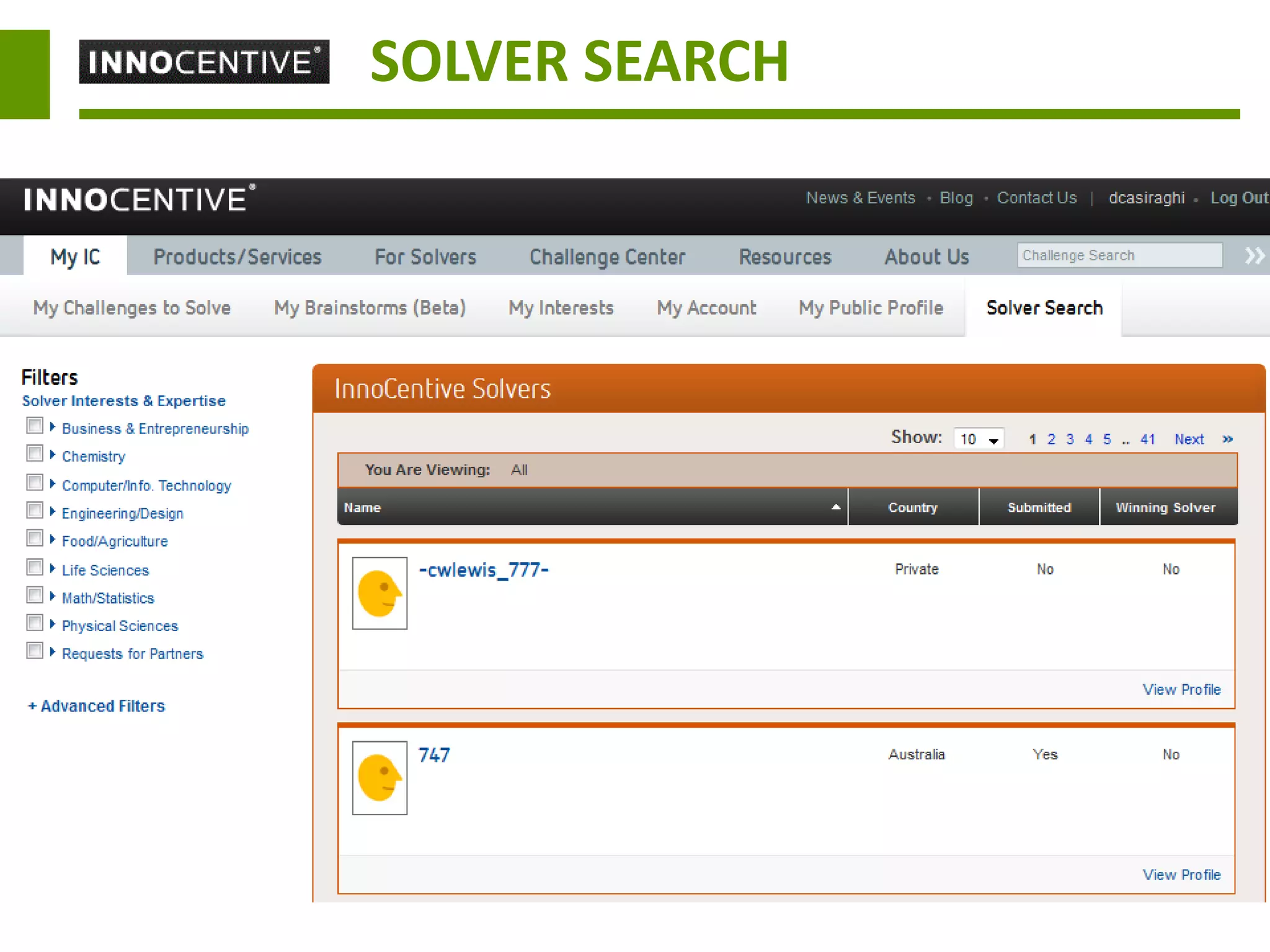Click the Challenge Search go arrows icon
Viewport: 1270px width, 952px height.
pos(1254,255)
